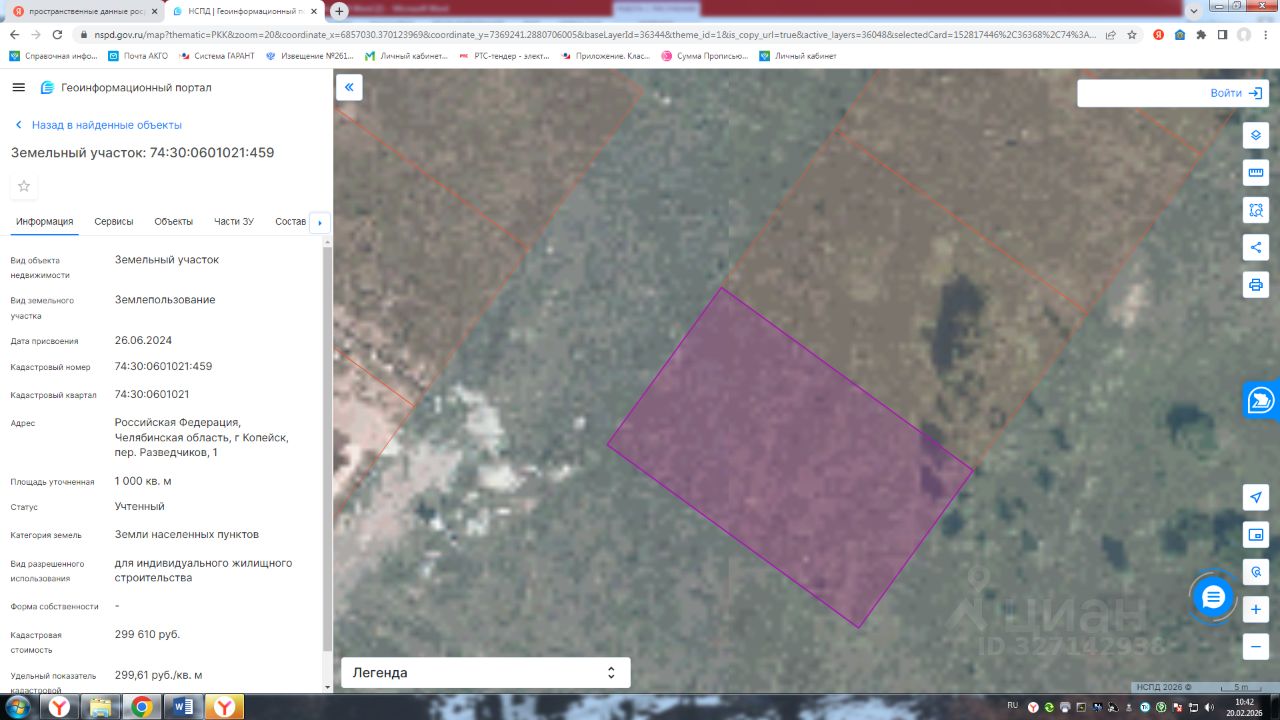
Task: Zoom out on the map
Action: (x=1256, y=646)
